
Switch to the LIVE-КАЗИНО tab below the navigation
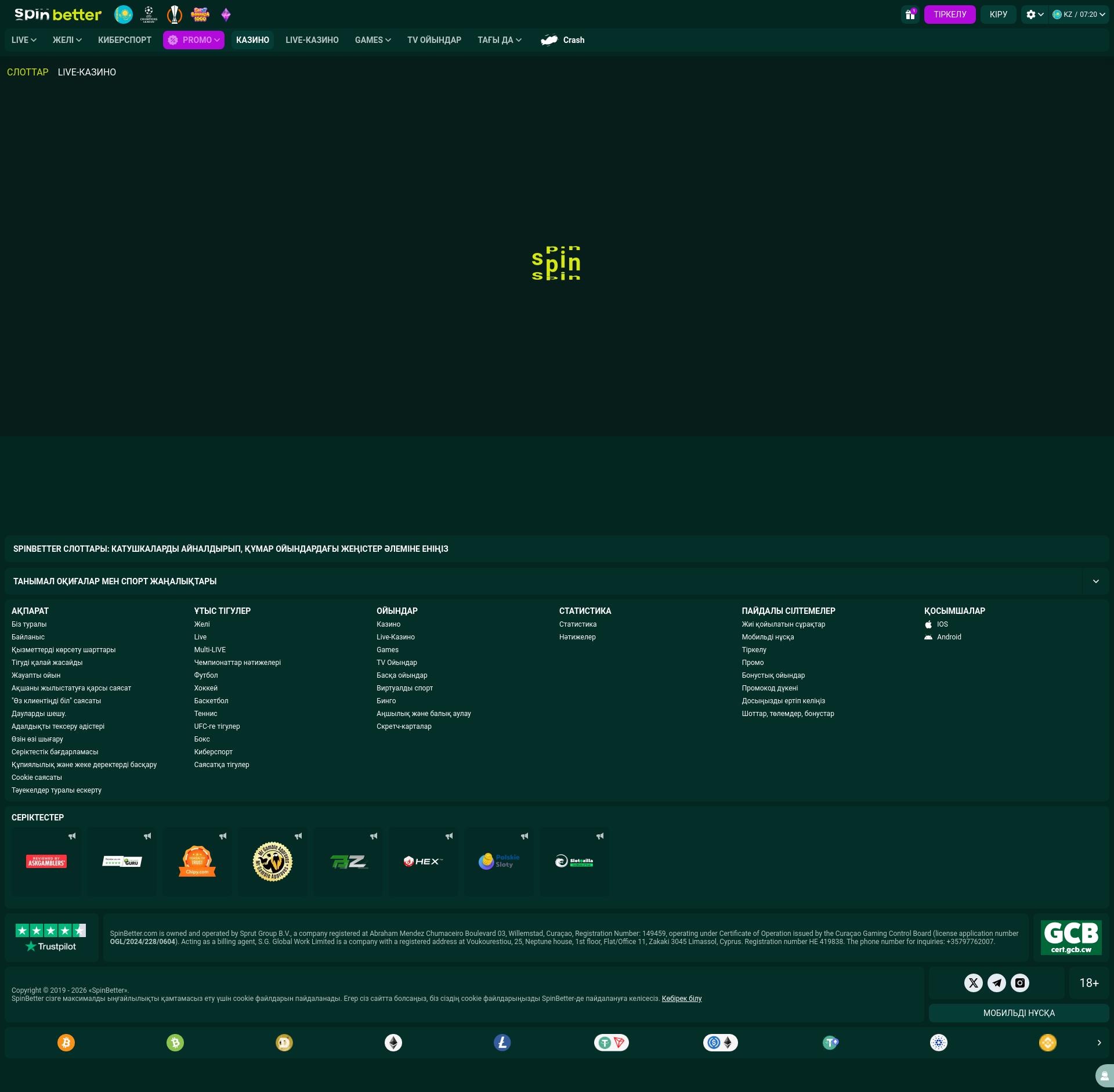click(87, 72)
